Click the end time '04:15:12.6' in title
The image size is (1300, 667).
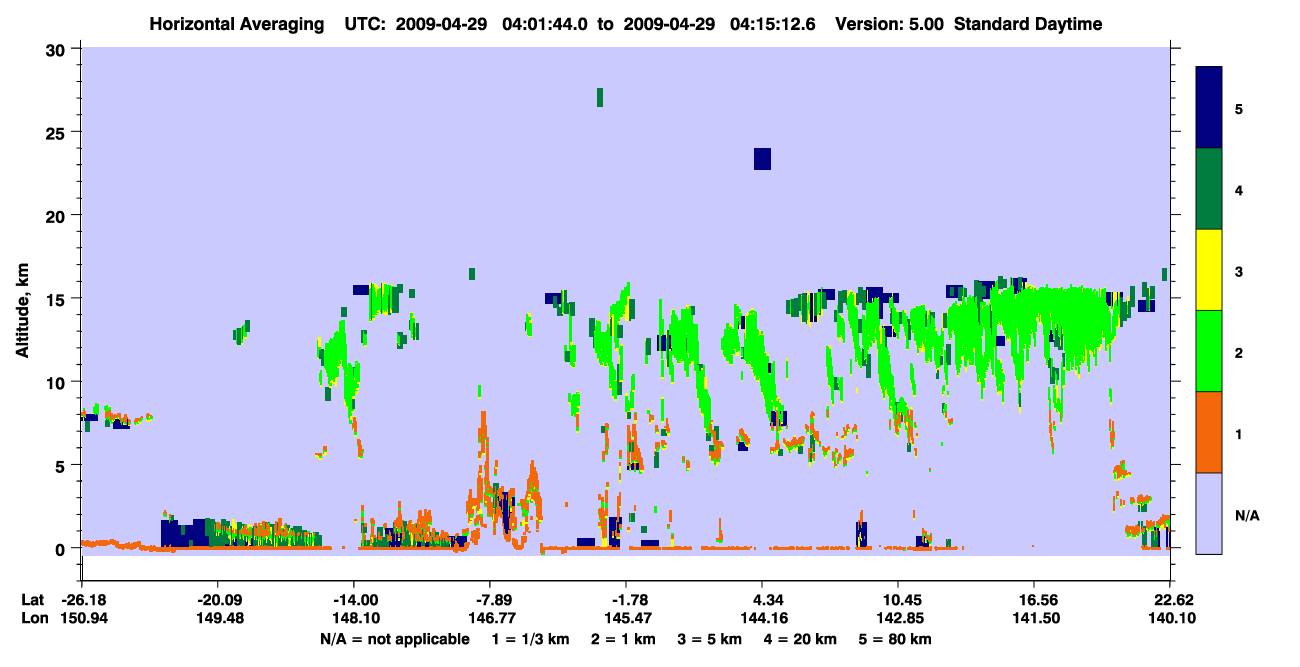tap(774, 24)
